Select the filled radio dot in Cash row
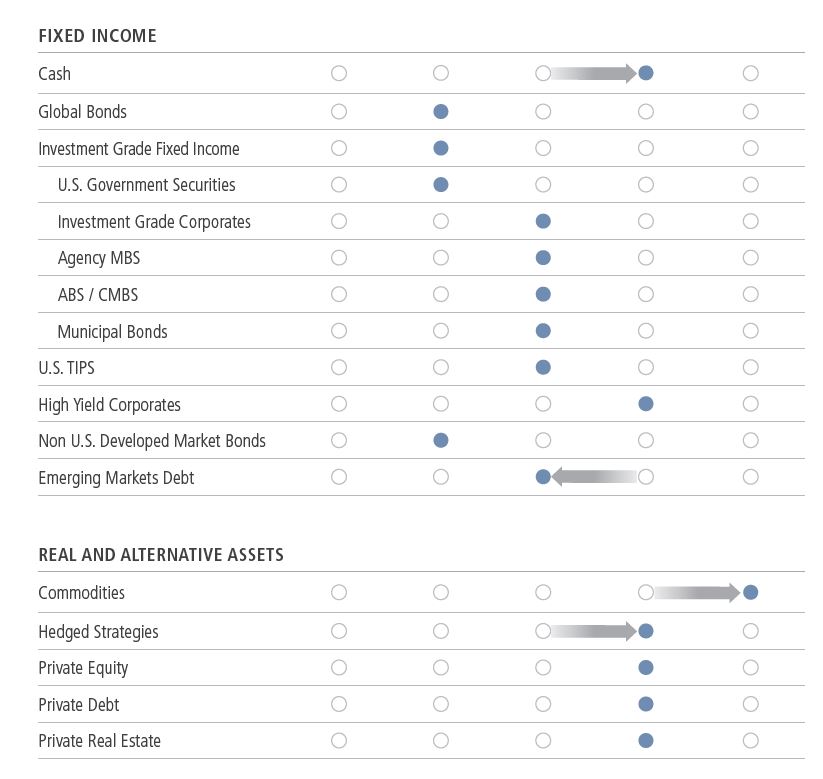The width and height of the screenshot is (823, 779). pos(646,73)
